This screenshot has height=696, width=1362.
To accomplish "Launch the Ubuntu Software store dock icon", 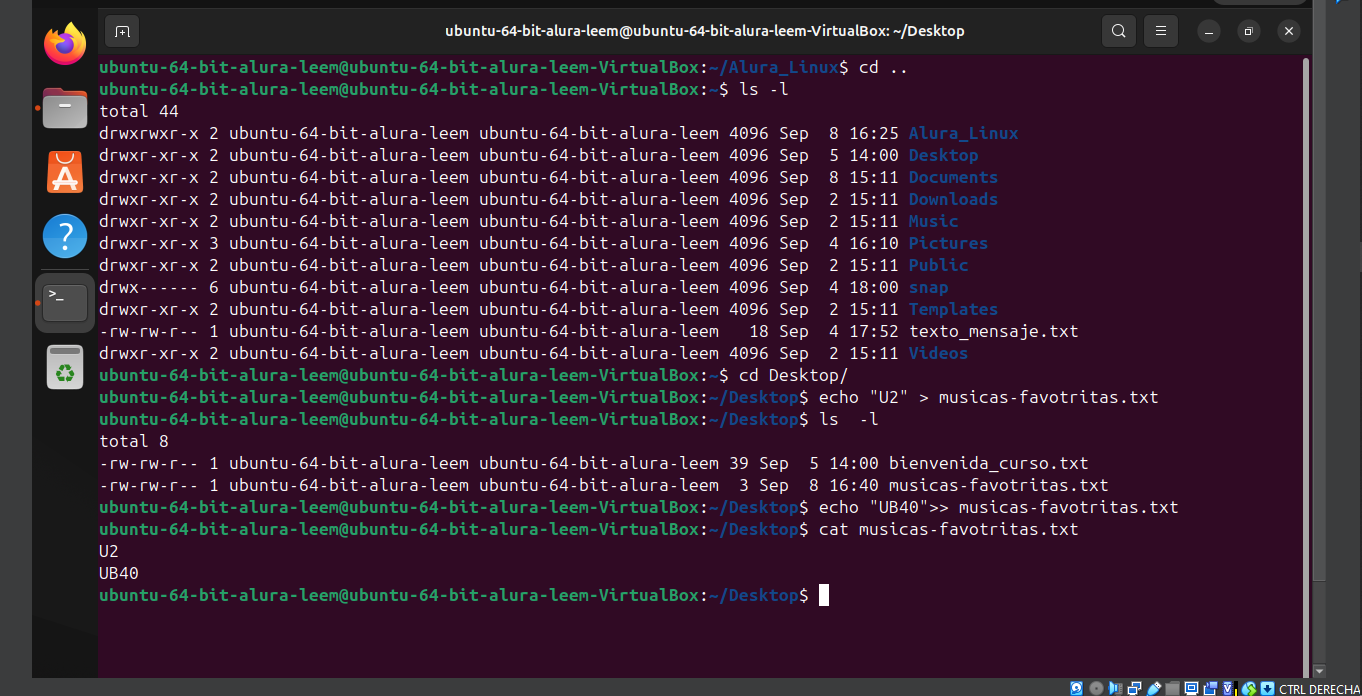I will 65,172.
